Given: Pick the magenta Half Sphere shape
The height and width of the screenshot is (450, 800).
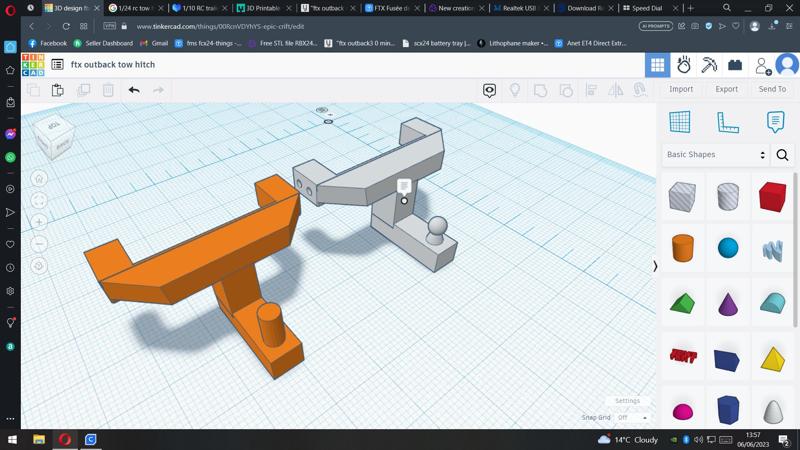Looking at the screenshot, I should pos(682,411).
